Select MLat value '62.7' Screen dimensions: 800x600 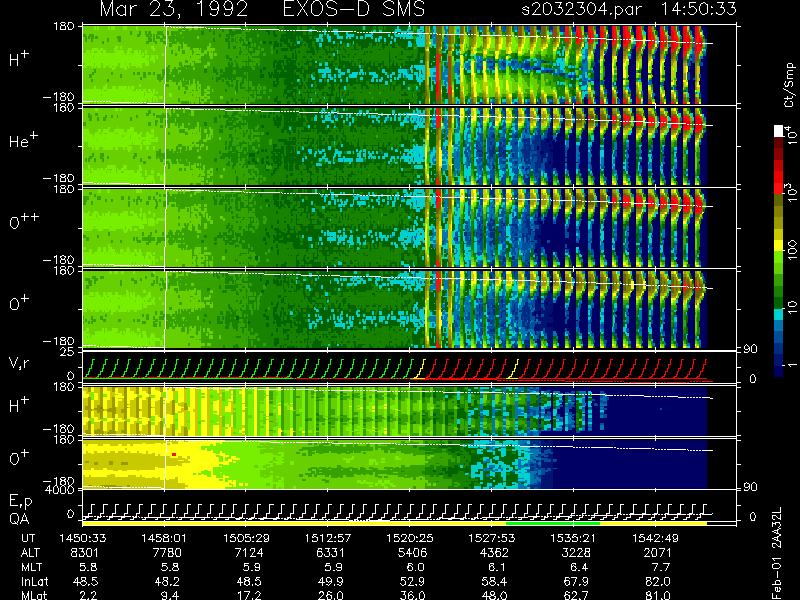[576, 595]
